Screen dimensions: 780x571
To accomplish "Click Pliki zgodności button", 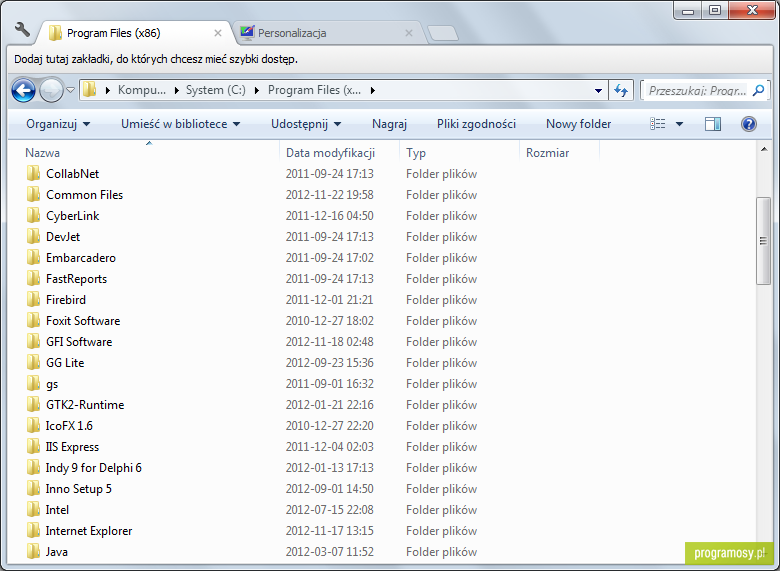I will point(476,124).
